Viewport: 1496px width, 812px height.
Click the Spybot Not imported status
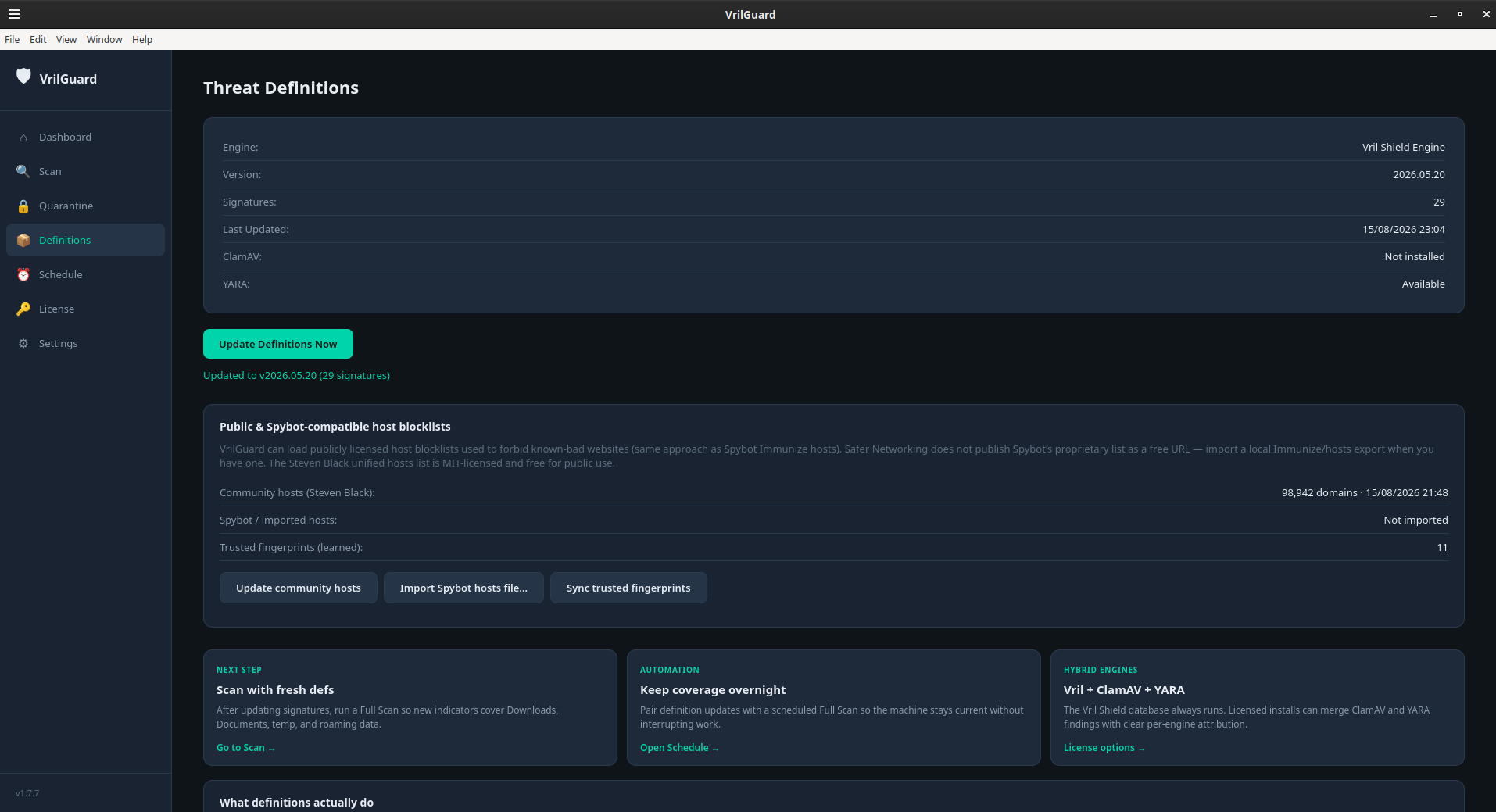[1415, 520]
